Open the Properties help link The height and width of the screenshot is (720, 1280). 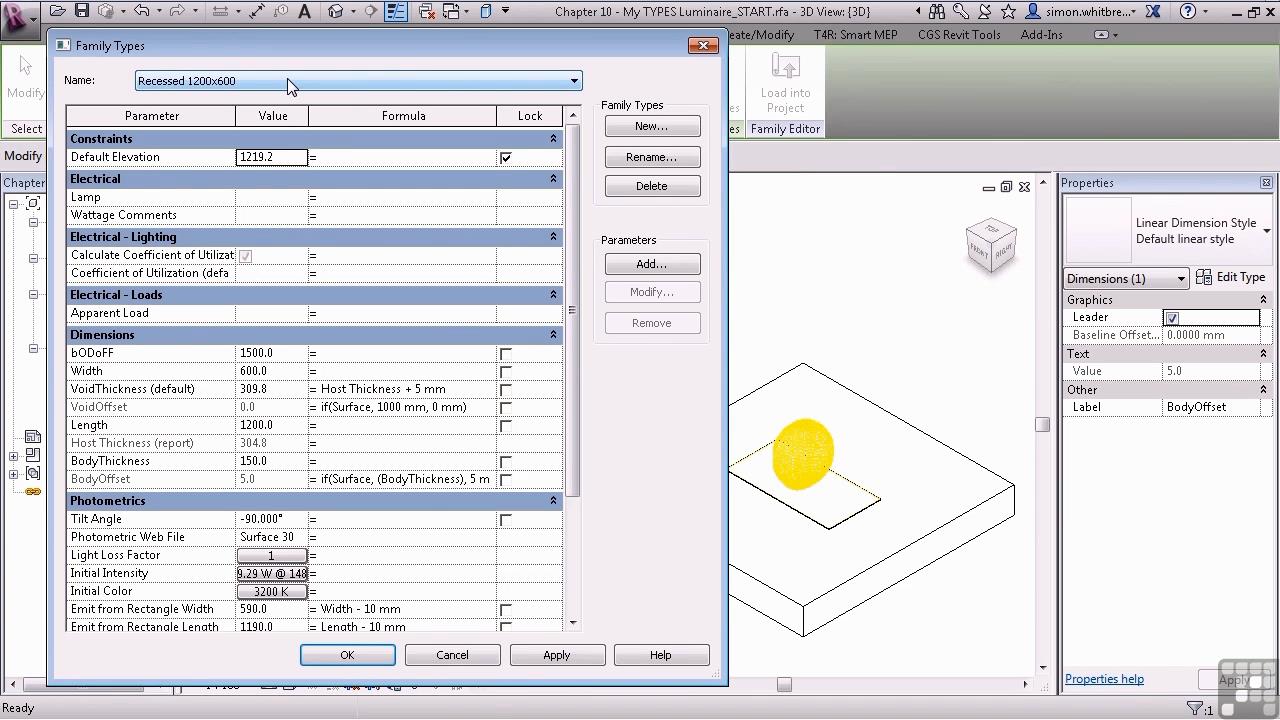(1104, 679)
